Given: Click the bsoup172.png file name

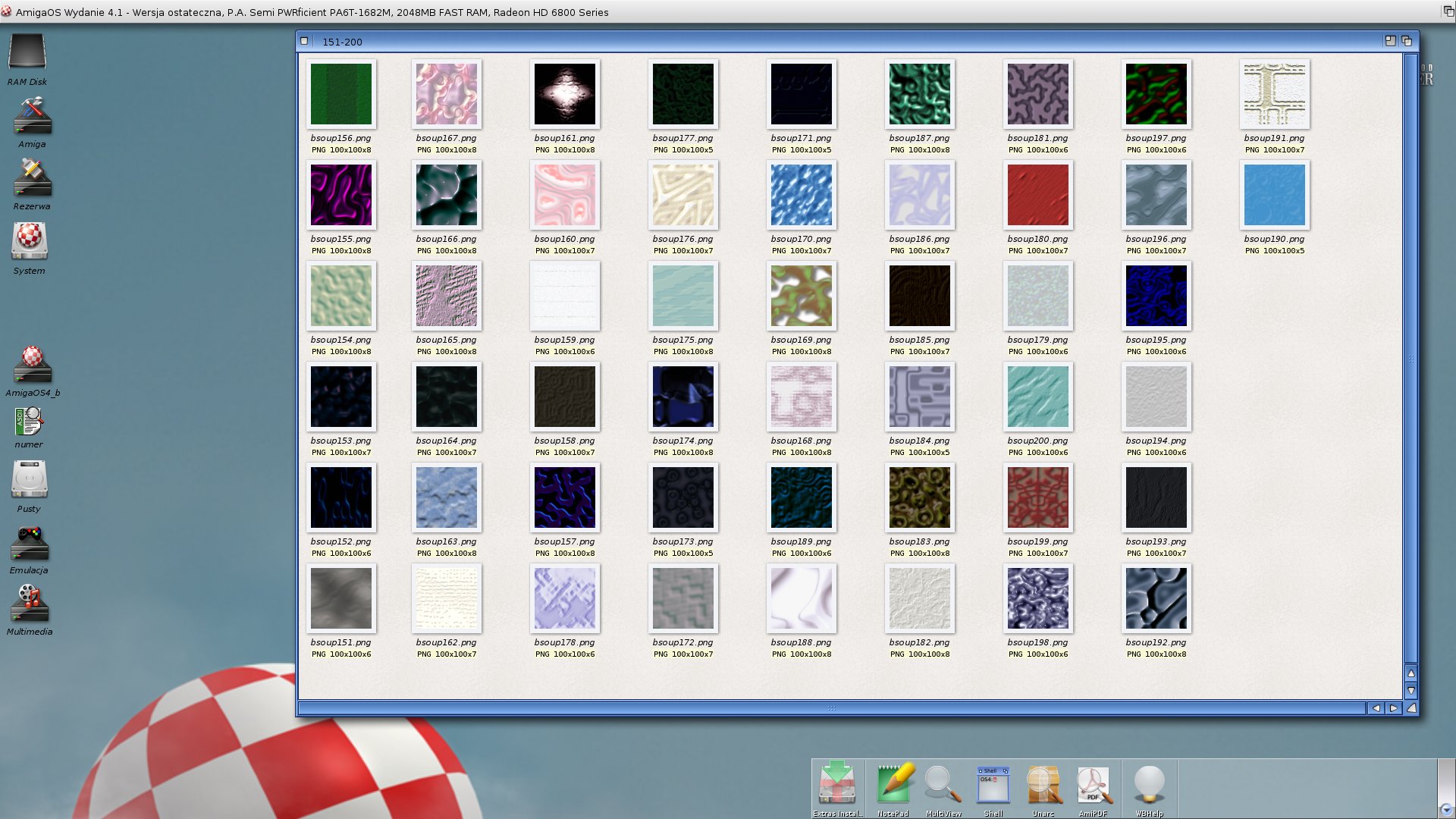Looking at the screenshot, I should click(x=683, y=642).
